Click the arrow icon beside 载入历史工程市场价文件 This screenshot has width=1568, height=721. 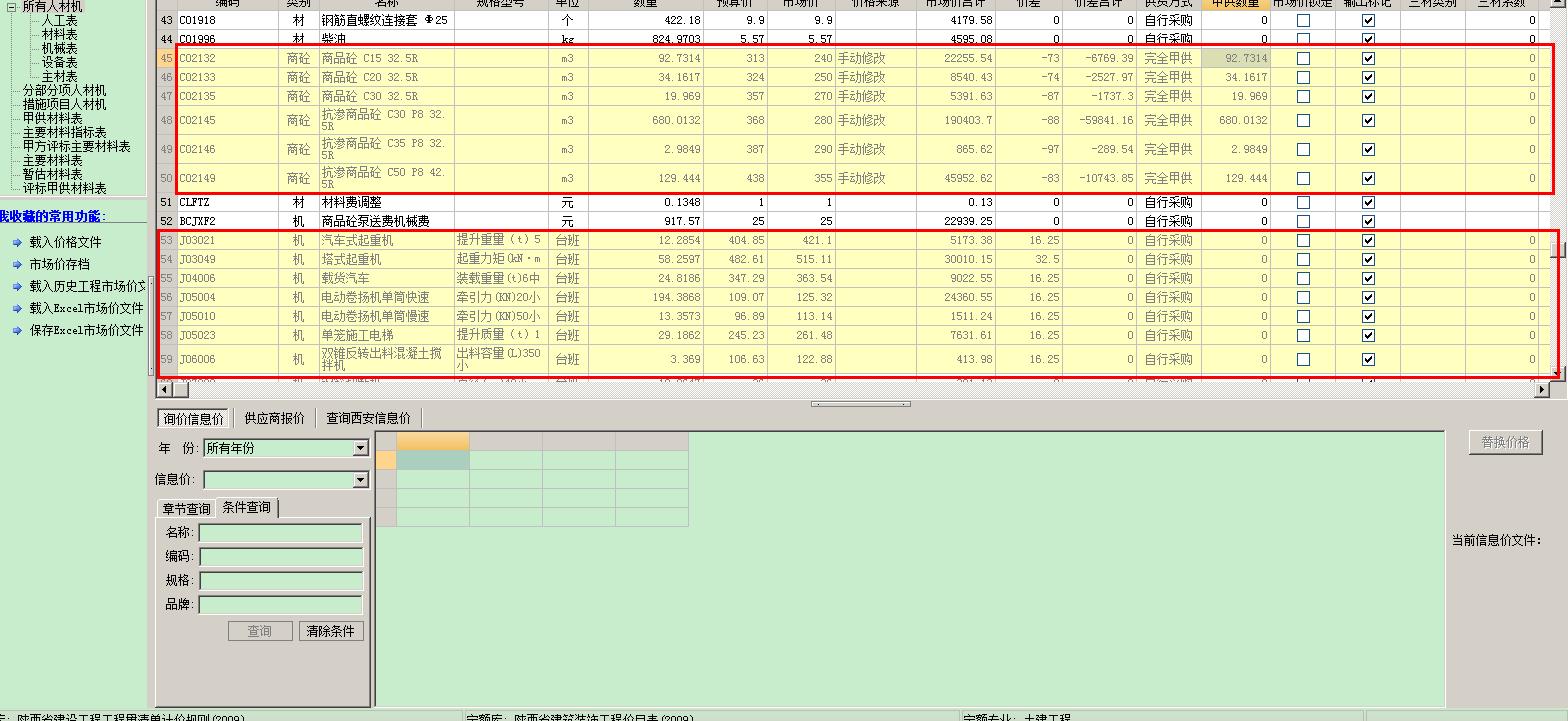point(17,286)
